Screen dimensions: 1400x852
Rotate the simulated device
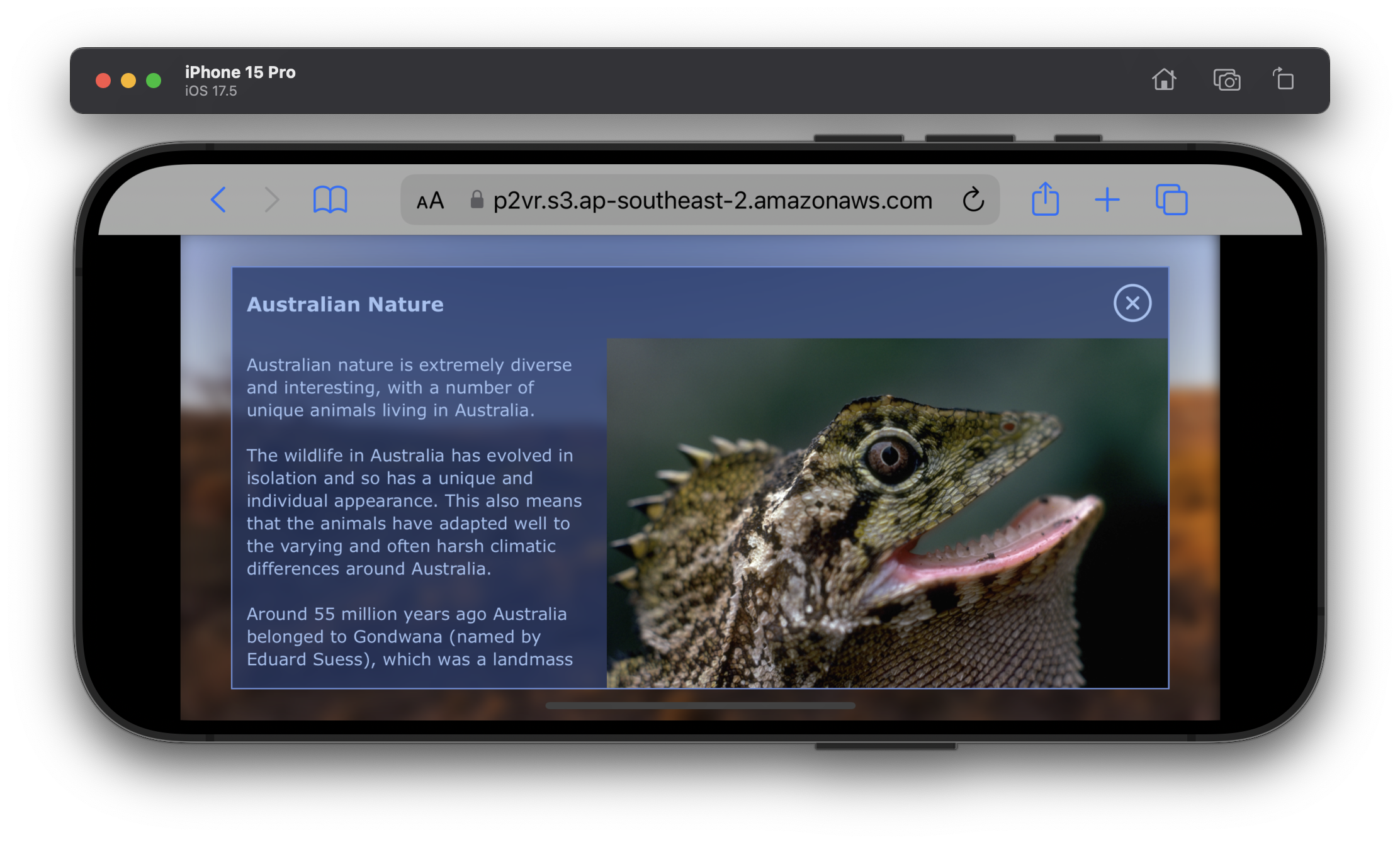[x=1283, y=80]
